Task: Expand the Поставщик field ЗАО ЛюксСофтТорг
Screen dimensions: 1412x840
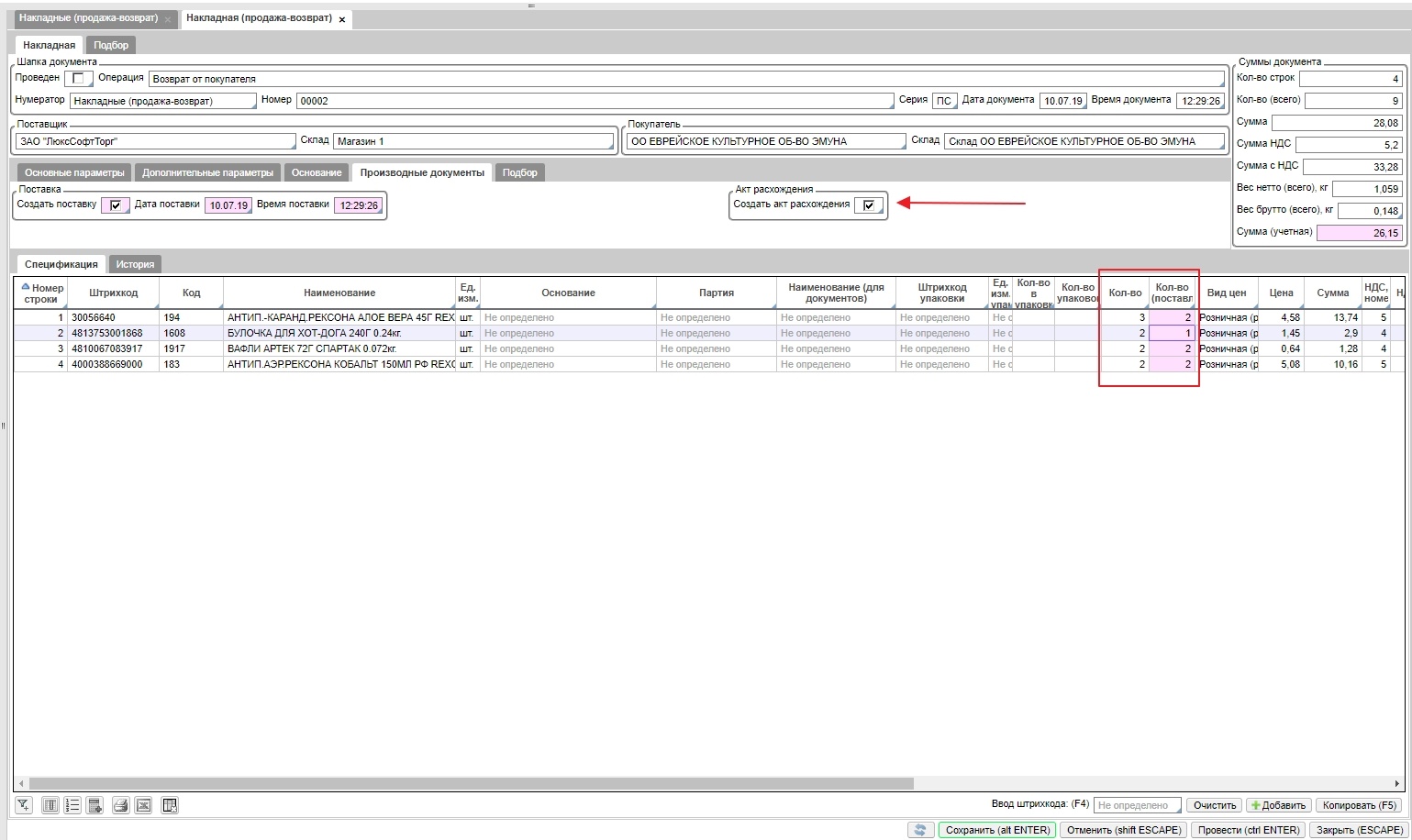Action: [155, 141]
